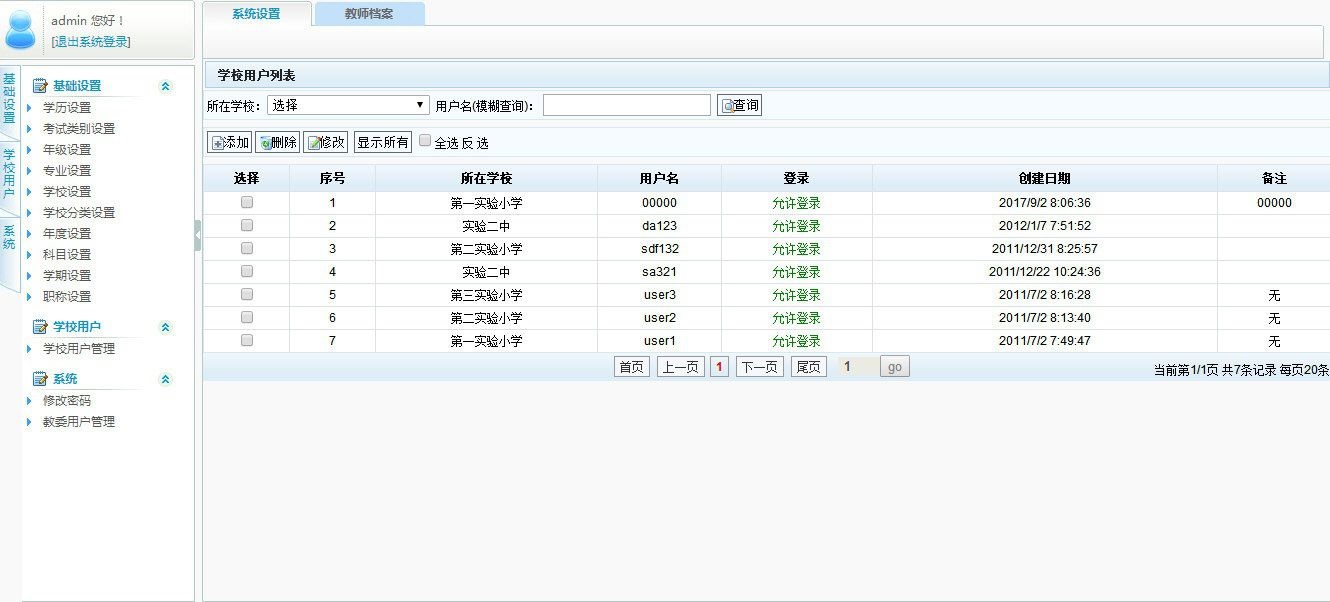Click the page number input box
The height and width of the screenshot is (602, 1330).
[858, 367]
